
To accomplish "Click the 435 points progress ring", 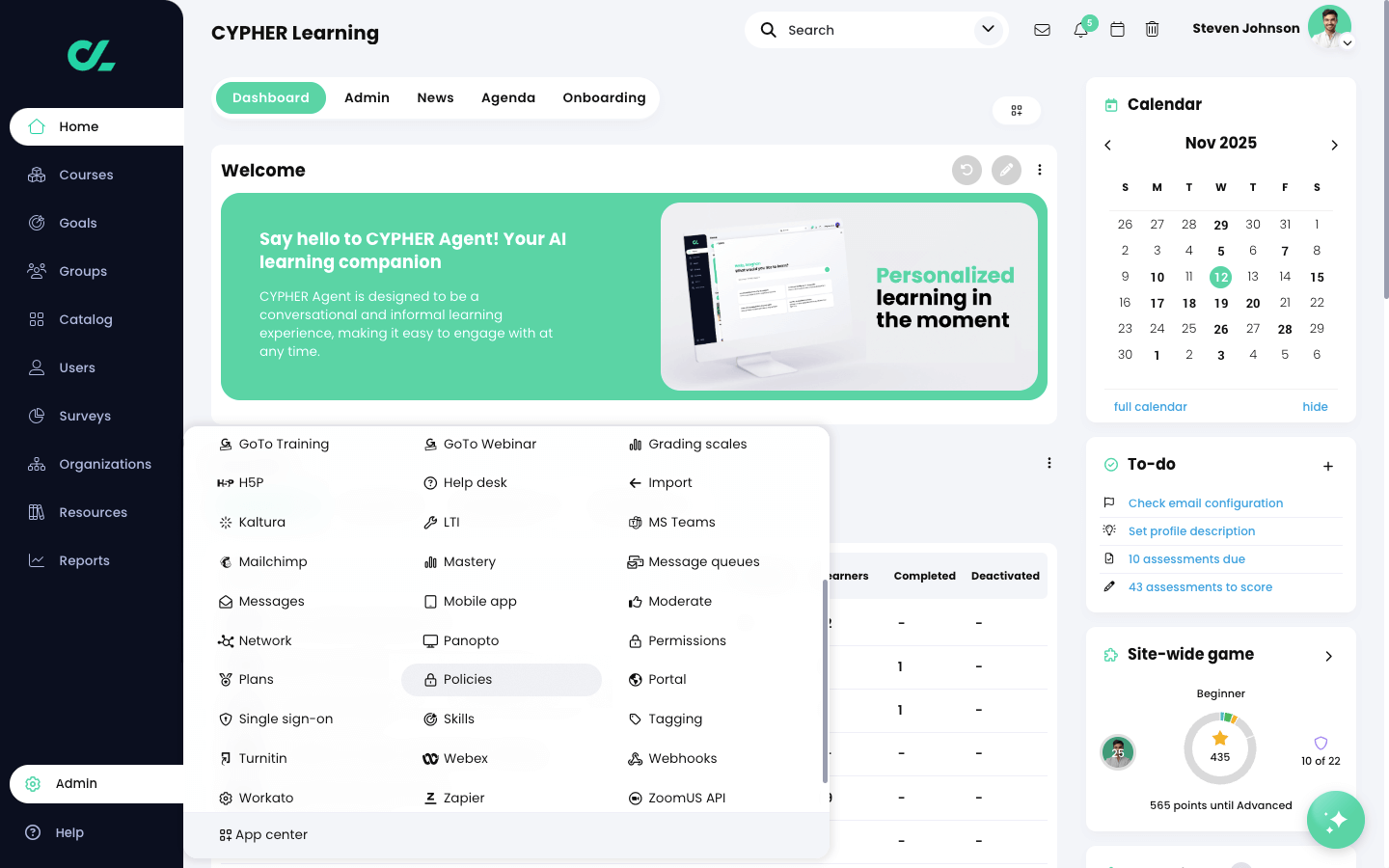I will (1220, 748).
